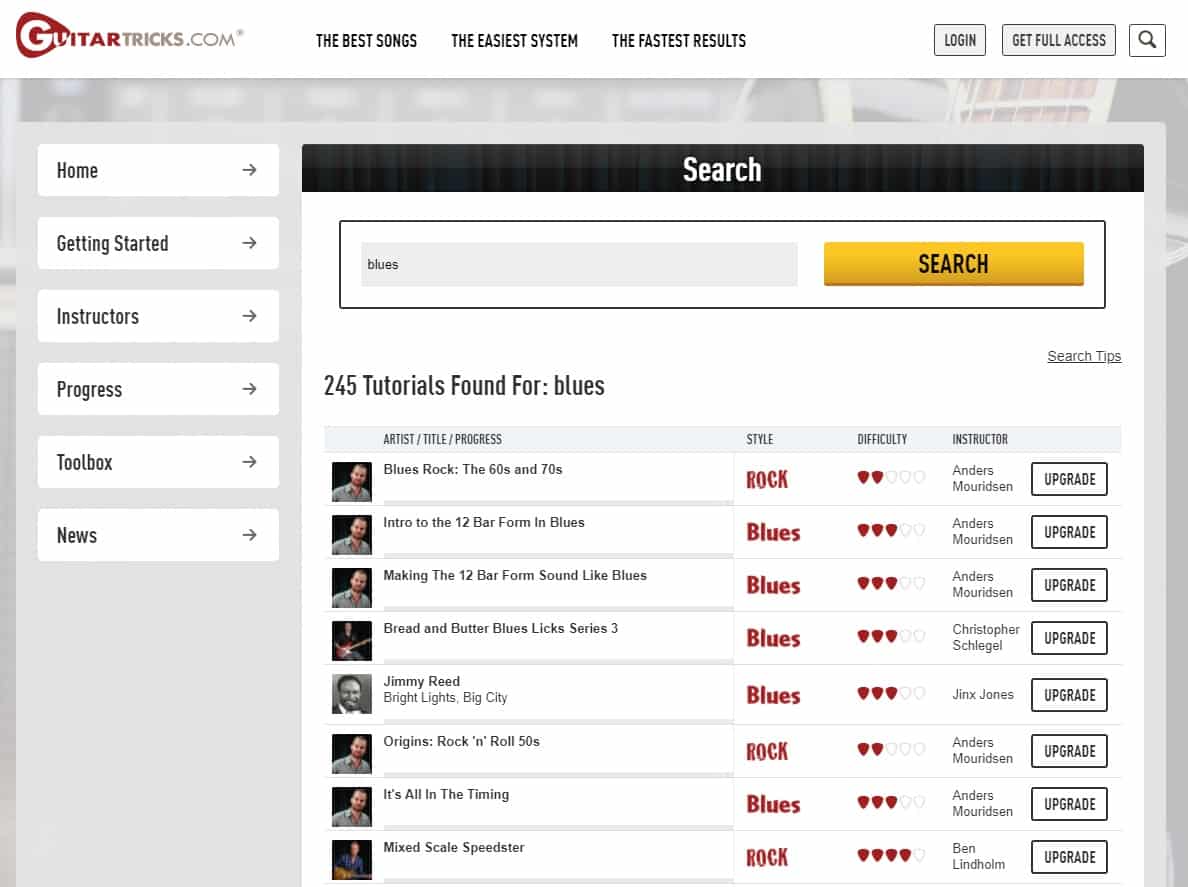Open the GuitarTricks.com logo homepage
This screenshot has height=887, width=1188.
click(130, 35)
